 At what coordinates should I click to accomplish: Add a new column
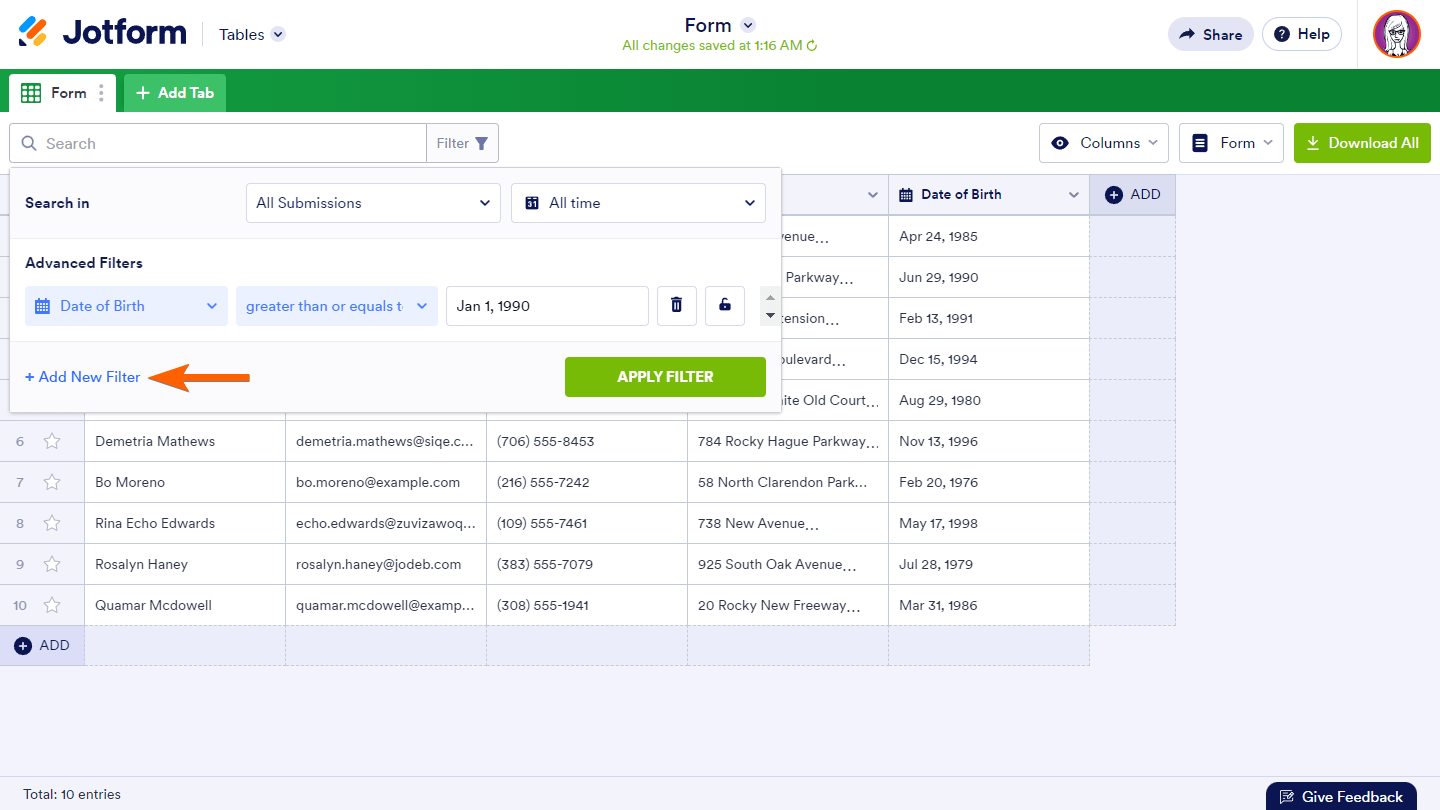point(1133,195)
